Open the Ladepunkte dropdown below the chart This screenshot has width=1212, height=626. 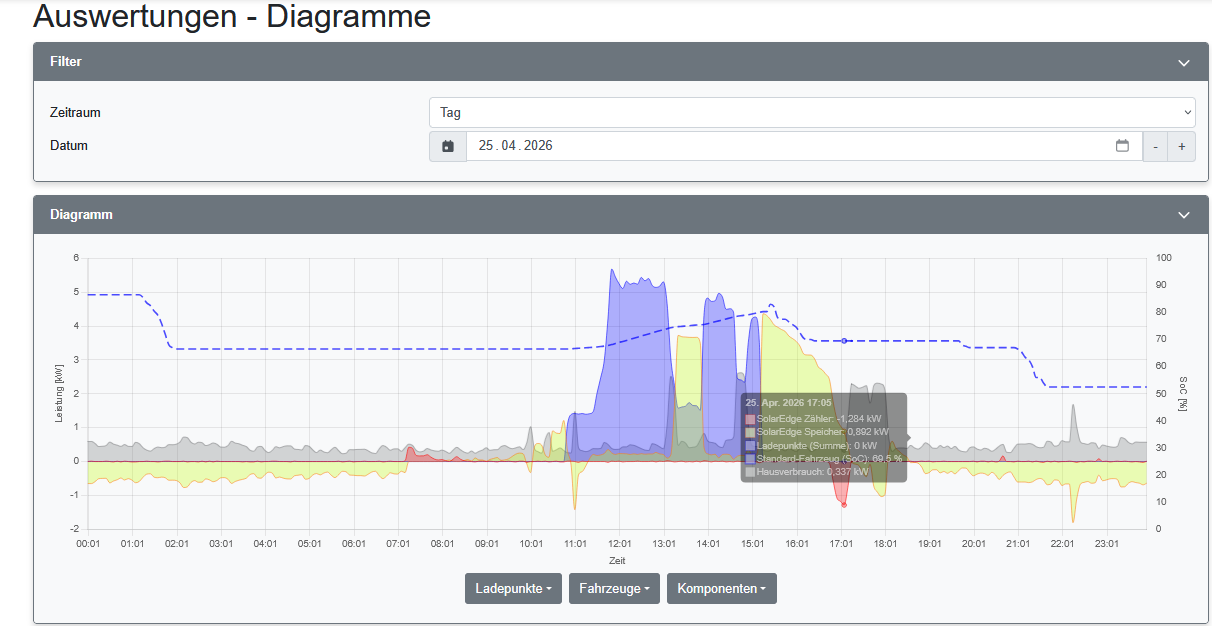click(512, 588)
